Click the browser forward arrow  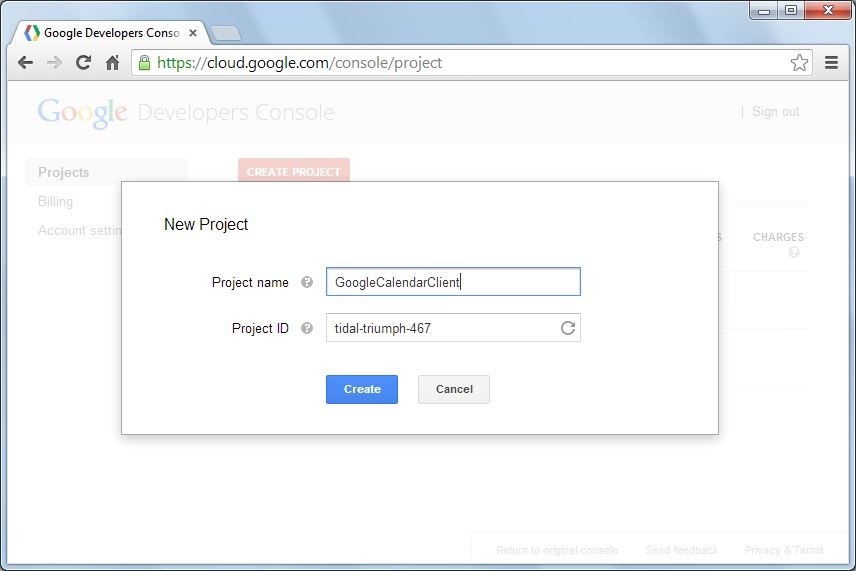pos(55,63)
